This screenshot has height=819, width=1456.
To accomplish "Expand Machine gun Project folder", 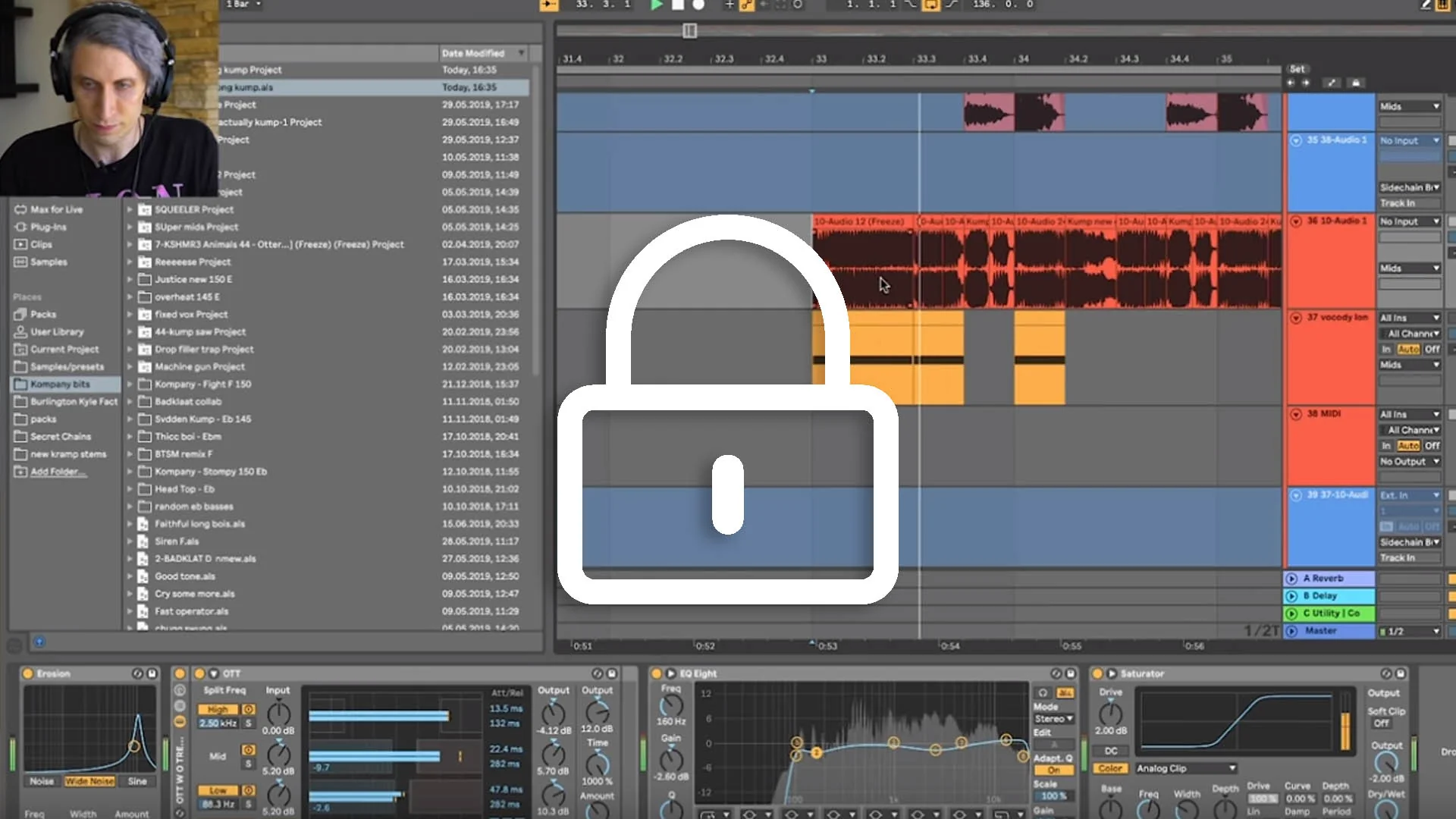I will click(x=130, y=367).
